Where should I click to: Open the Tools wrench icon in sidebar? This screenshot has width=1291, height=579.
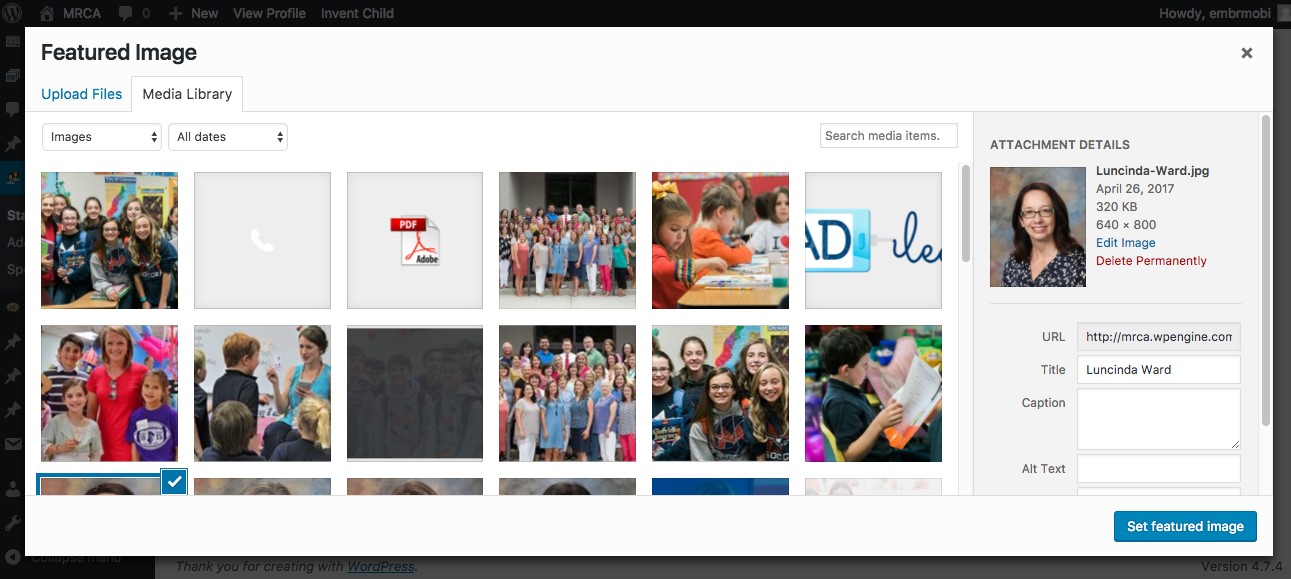click(x=13, y=523)
